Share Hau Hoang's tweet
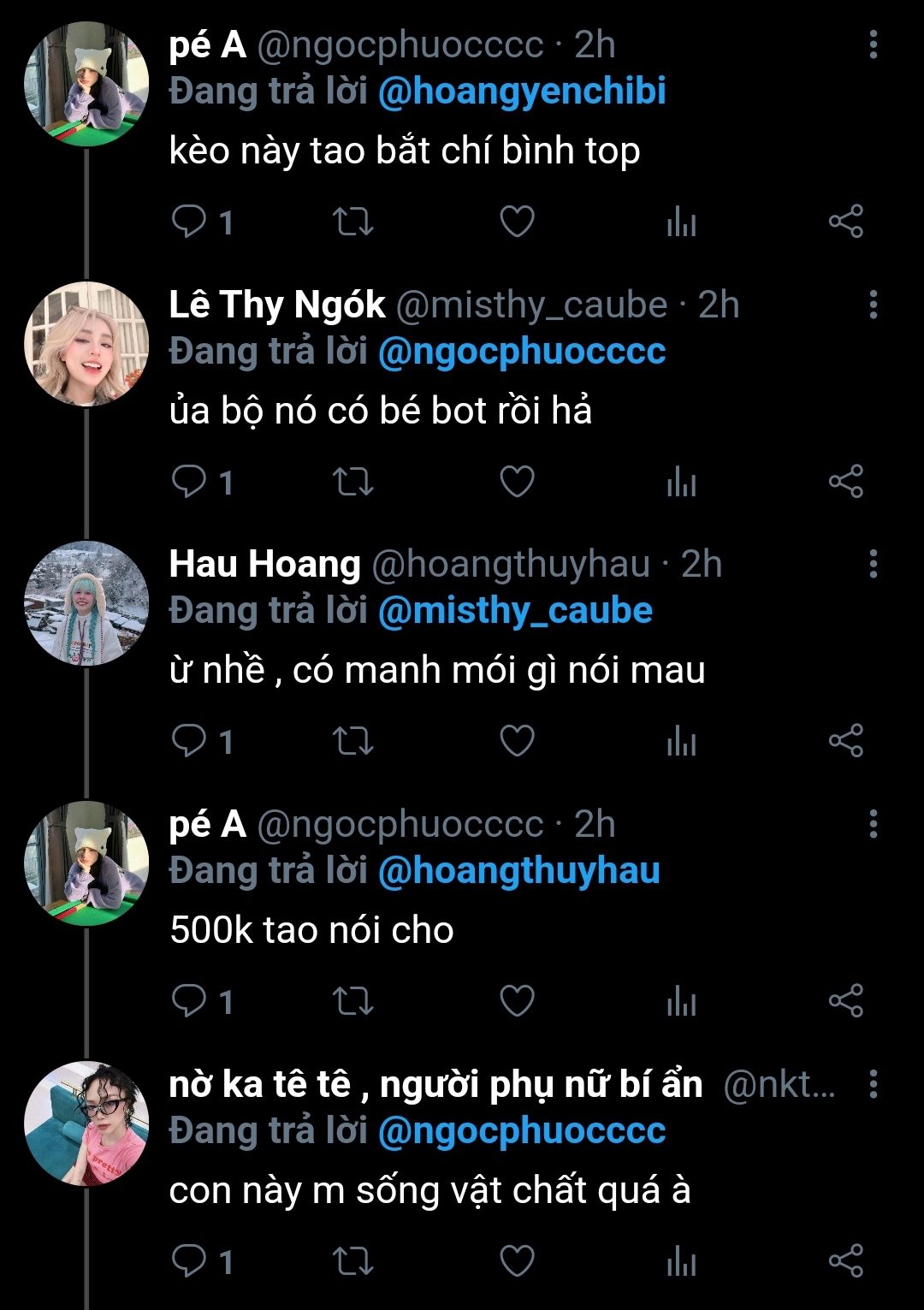 click(x=845, y=741)
